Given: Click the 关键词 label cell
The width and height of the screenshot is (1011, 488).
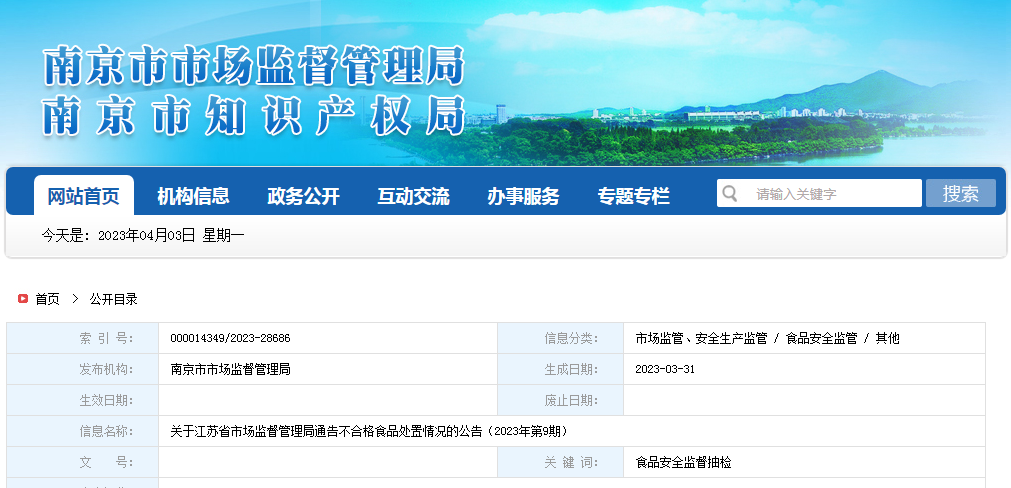Looking at the screenshot, I should click(x=560, y=463).
